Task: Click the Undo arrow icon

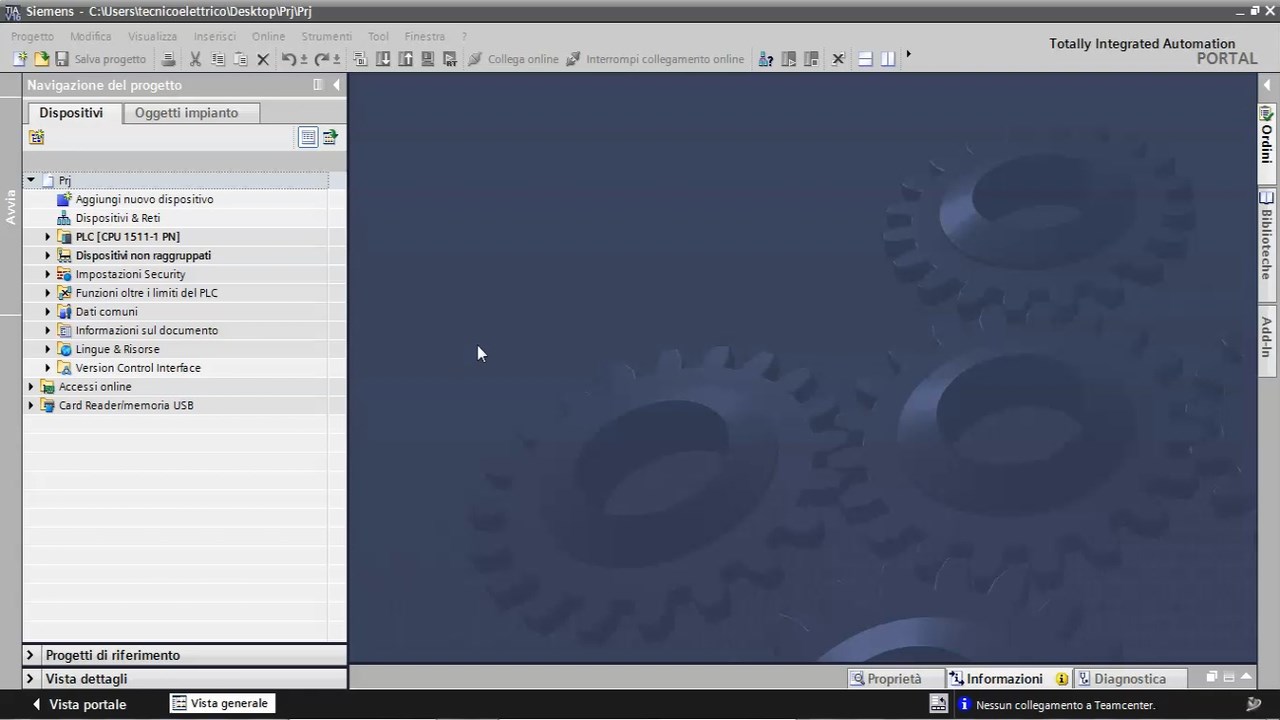Action: 289,59
